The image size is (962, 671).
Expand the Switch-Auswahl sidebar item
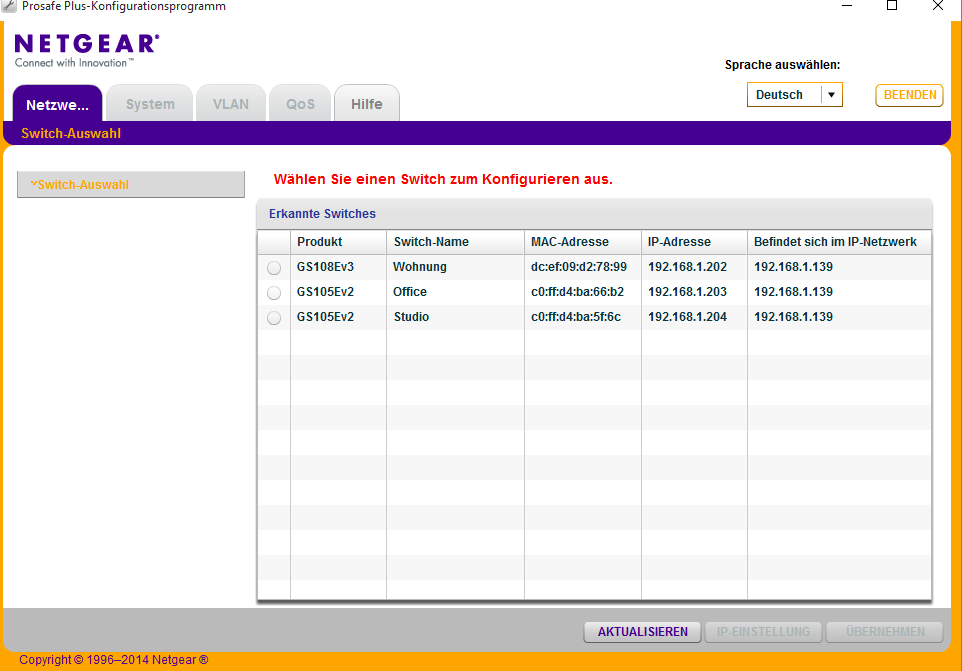coord(130,185)
